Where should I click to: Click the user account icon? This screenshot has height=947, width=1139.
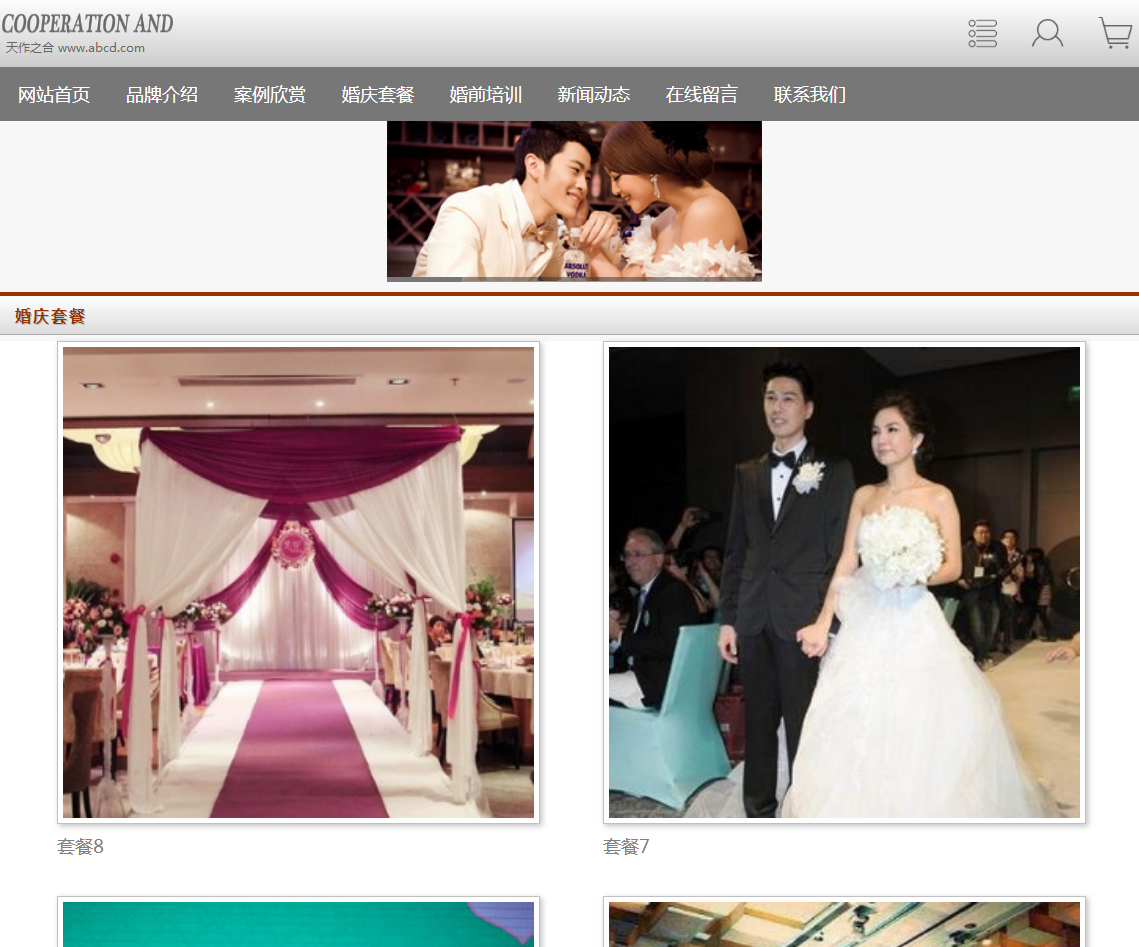coord(1047,33)
